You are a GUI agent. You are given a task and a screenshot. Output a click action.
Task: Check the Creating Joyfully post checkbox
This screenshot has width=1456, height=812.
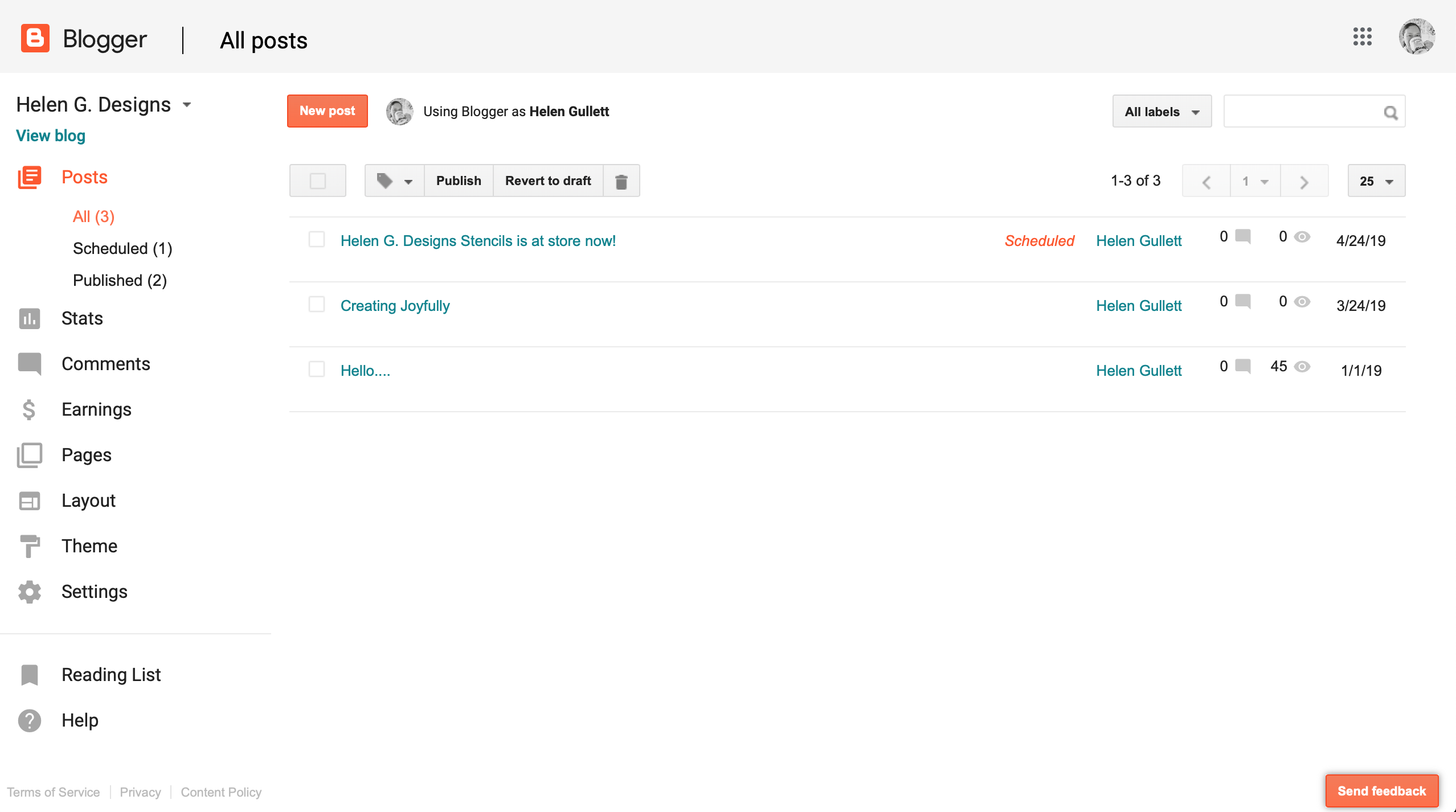click(x=317, y=305)
